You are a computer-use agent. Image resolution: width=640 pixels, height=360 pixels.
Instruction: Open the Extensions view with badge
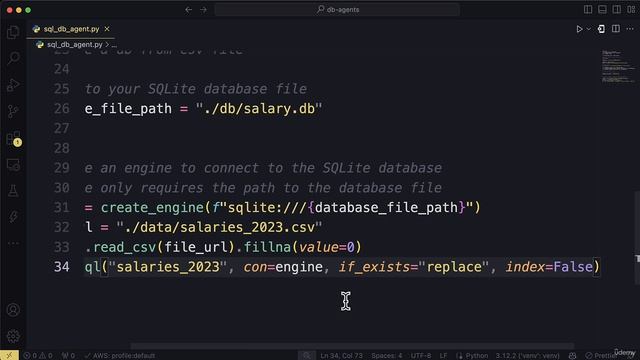(x=13, y=138)
